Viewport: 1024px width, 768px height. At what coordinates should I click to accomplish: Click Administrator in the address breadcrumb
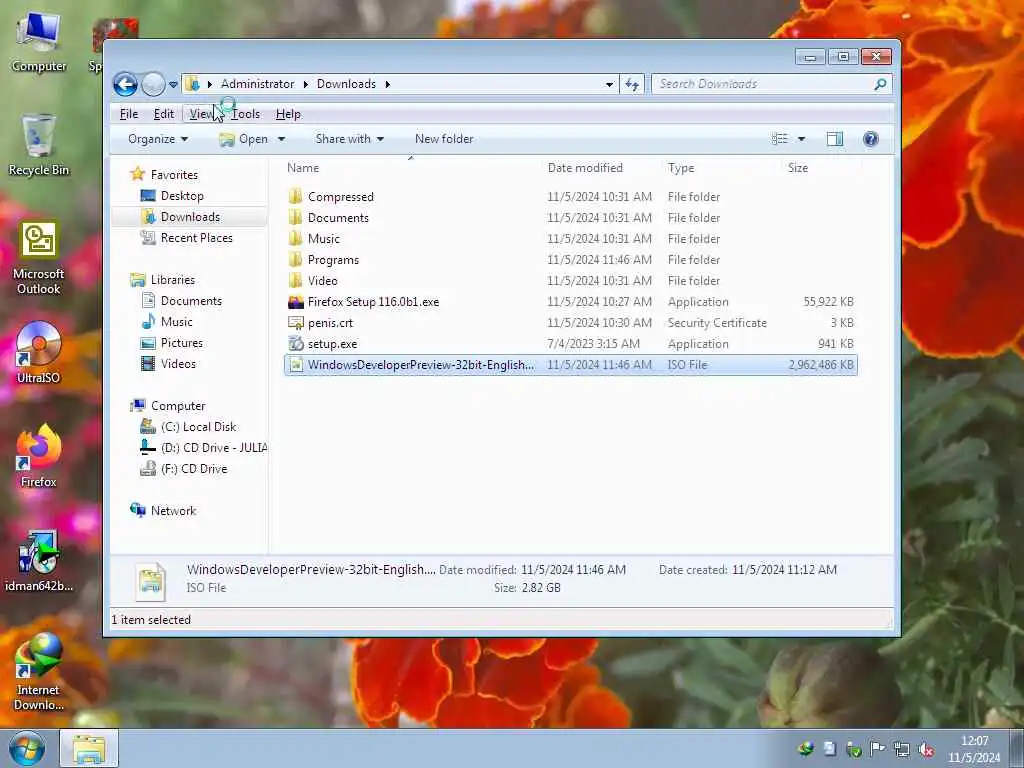click(x=257, y=84)
